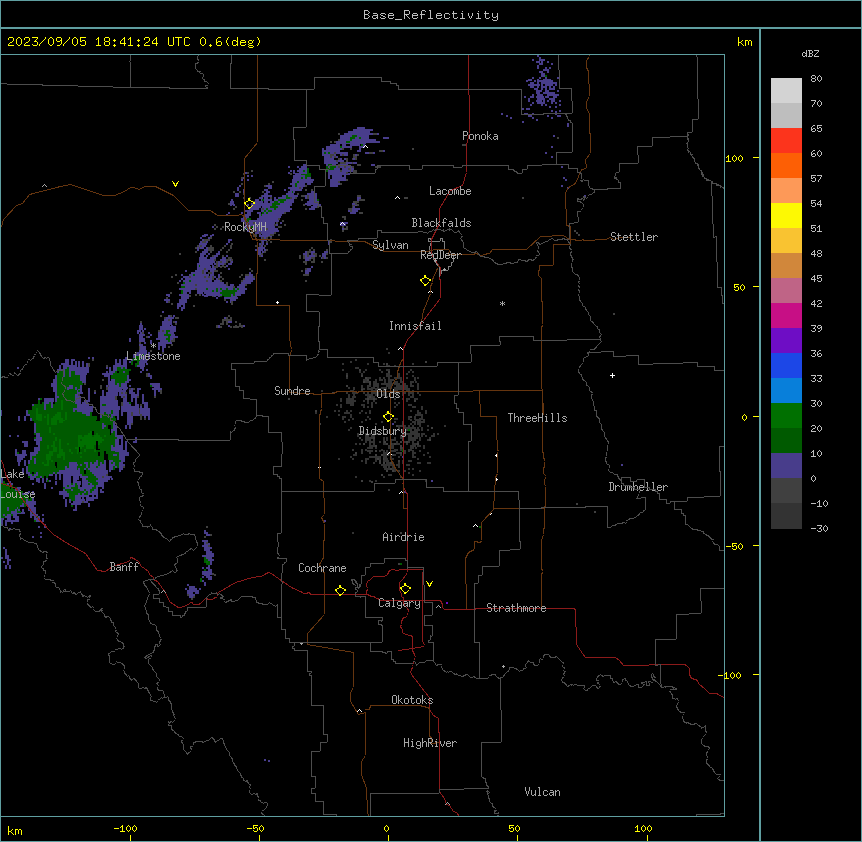This screenshot has height=842, width=862.
Task: Select the yellow diamond marker between Olds and Didsbury
Action: (388, 417)
